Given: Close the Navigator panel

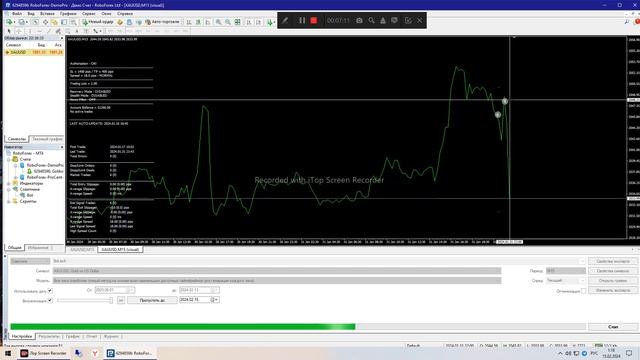Looking at the screenshot, I should pyautogui.click(x=62, y=147).
